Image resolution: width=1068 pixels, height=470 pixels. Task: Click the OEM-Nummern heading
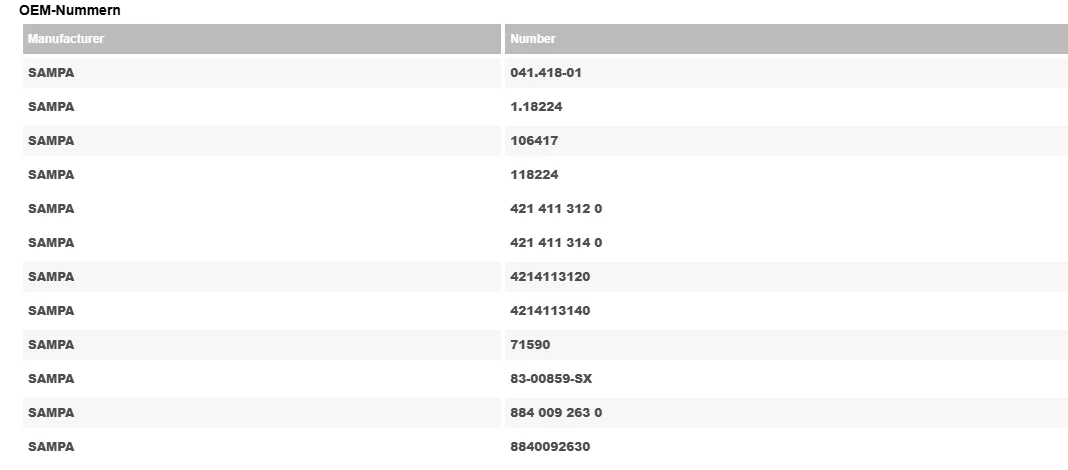[69, 10]
